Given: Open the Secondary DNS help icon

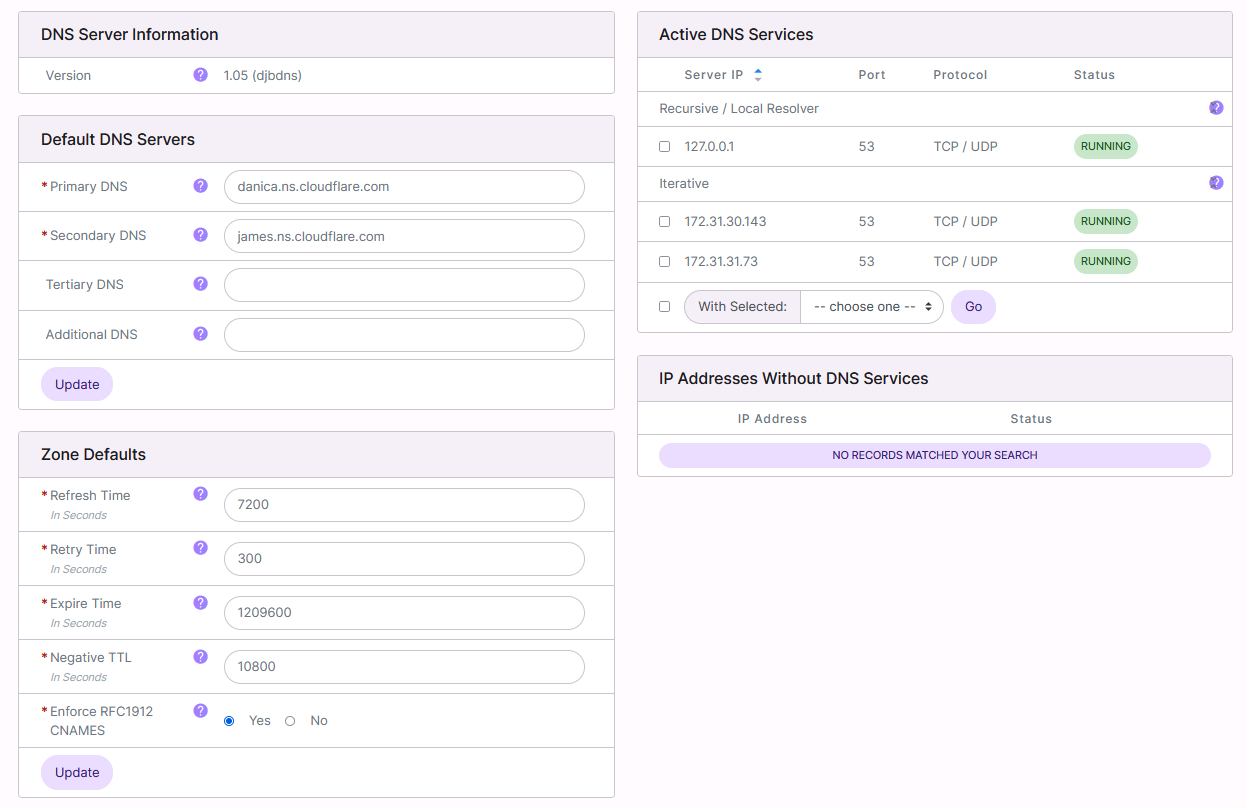Looking at the screenshot, I should point(200,235).
